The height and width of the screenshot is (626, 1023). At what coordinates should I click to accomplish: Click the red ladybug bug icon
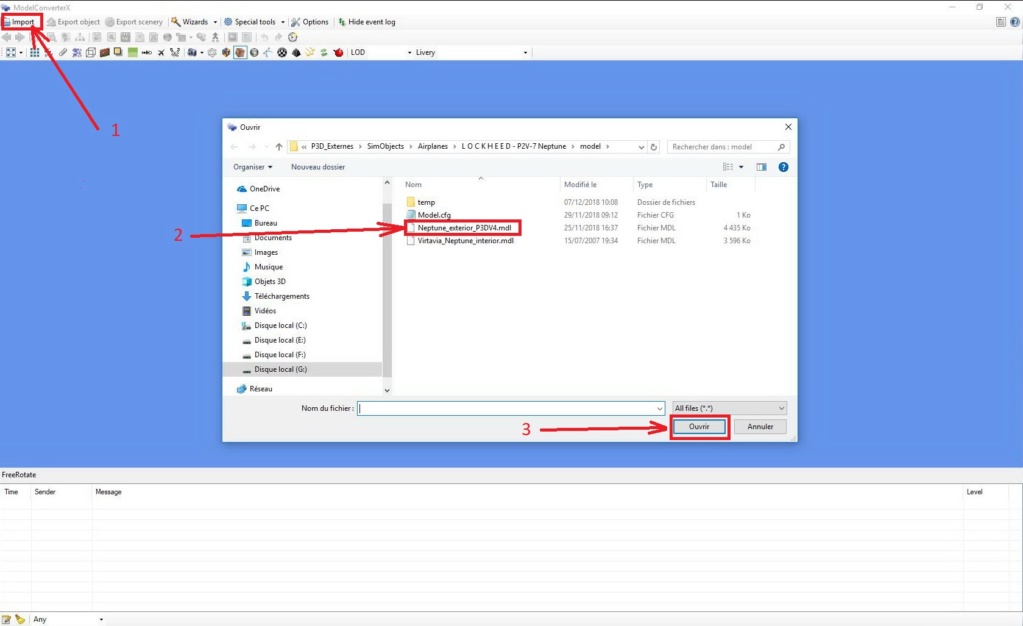pos(338,52)
